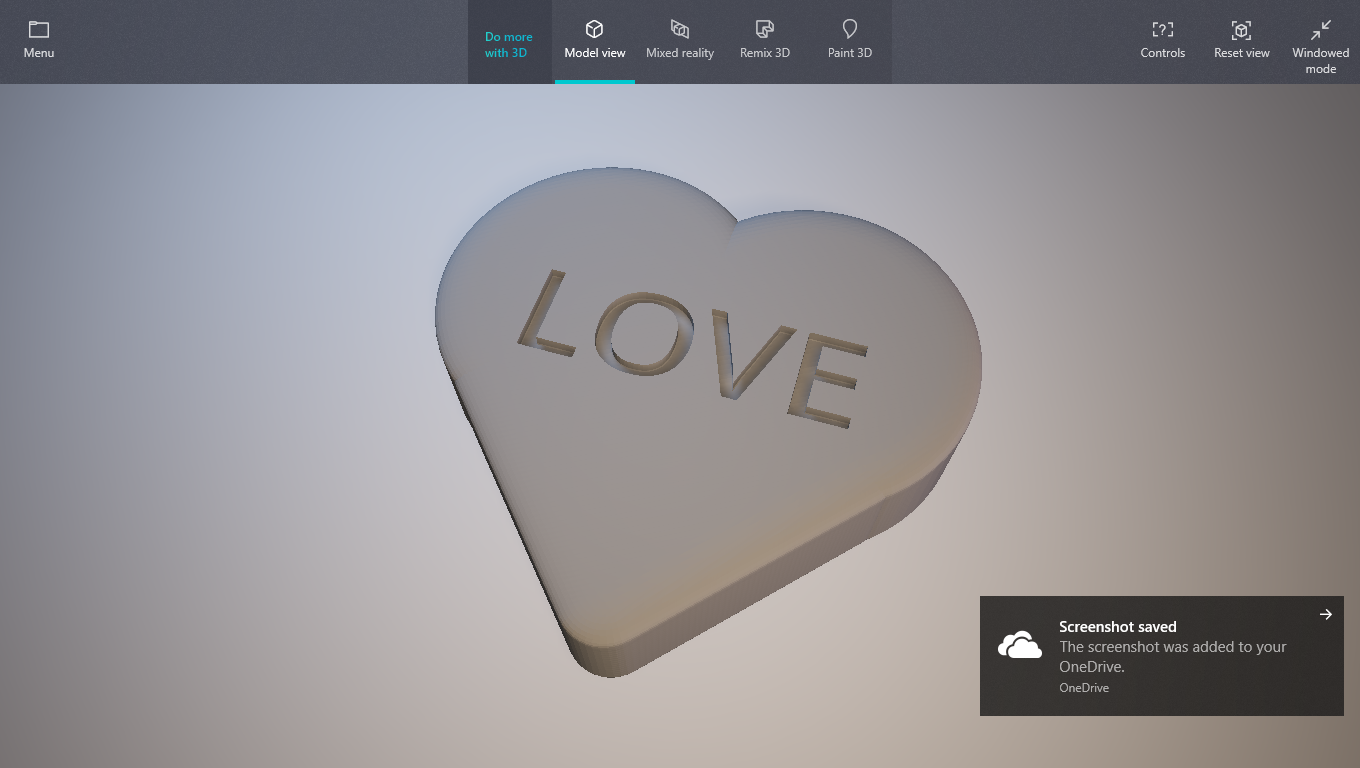The height and width of the screenshot is (768, 1360).
Task: Click the OneDrive cloud icon in notification
Action: click(1020, 646)
